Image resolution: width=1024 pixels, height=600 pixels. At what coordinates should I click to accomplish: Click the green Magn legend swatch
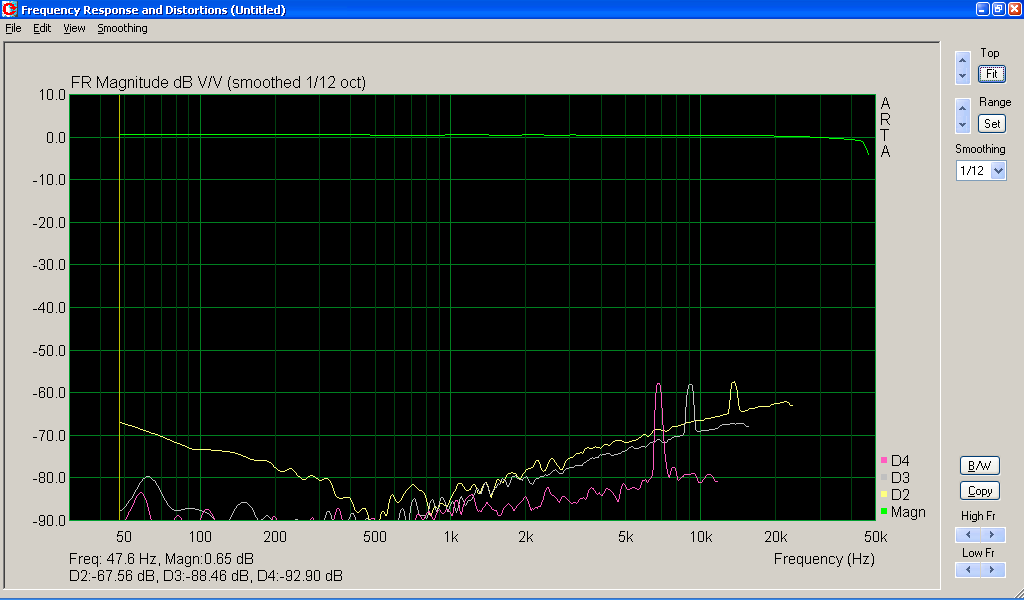point(884,511)
